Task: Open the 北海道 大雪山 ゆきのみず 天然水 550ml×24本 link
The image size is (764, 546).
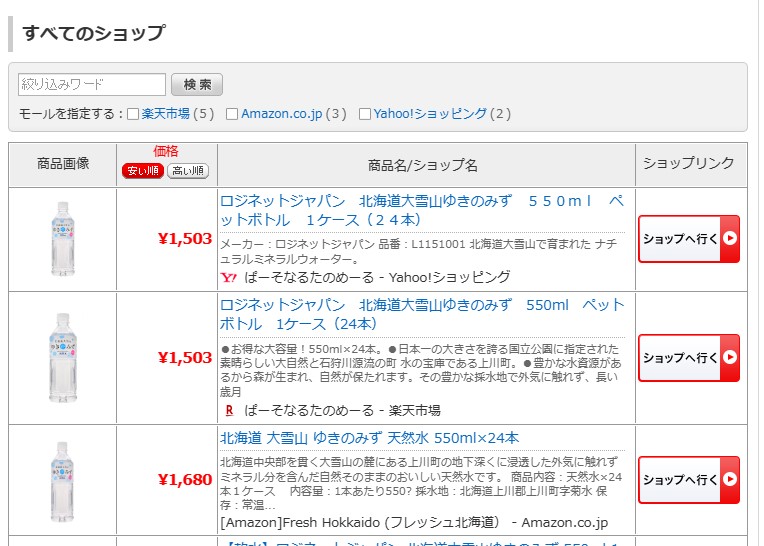Action: pyautogui.click(x=369, y=438)
